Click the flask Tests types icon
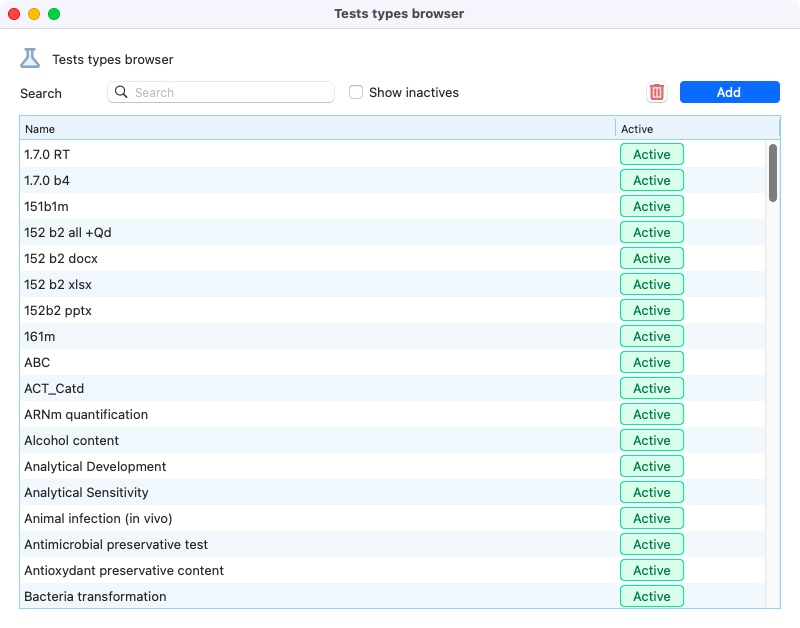 click(30, 58)
